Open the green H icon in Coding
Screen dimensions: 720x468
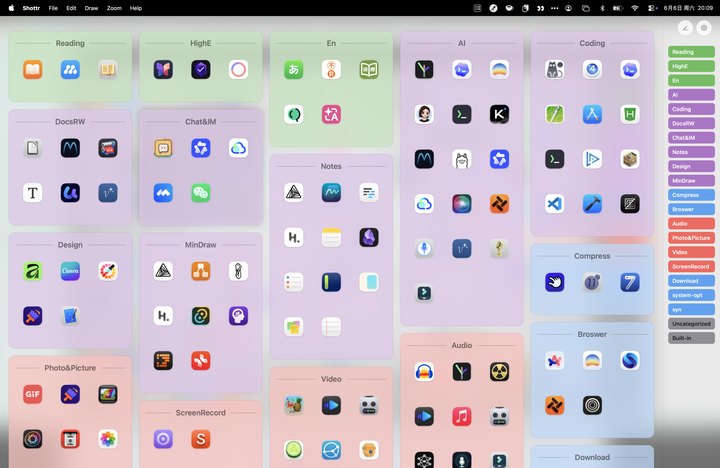pos(630,114)
